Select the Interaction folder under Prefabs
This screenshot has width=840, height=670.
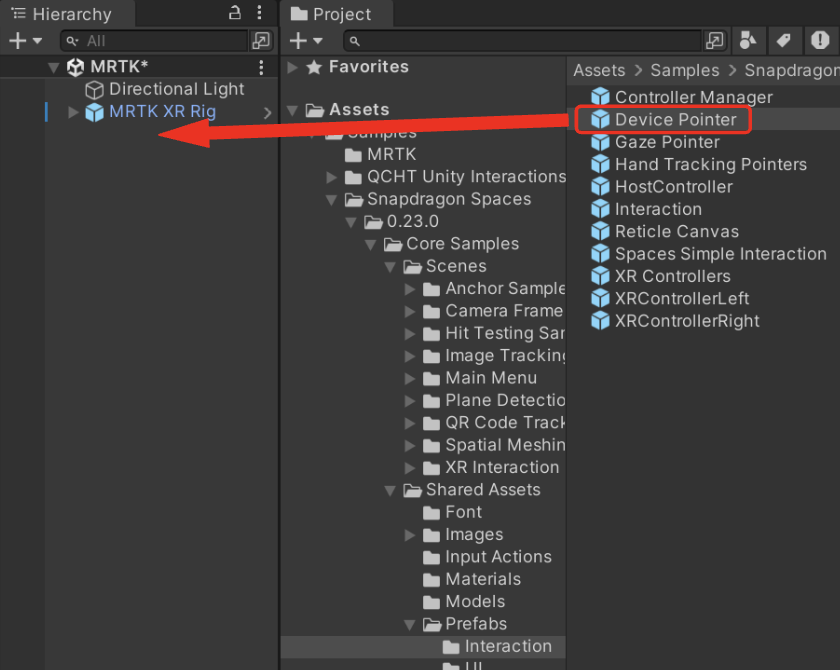click(x=497, y=647)
